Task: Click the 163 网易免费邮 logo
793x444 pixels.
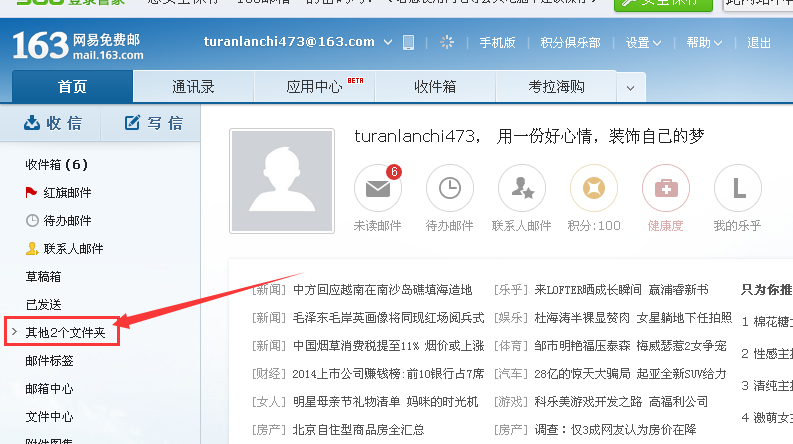Action: click(x=77, y=45)
